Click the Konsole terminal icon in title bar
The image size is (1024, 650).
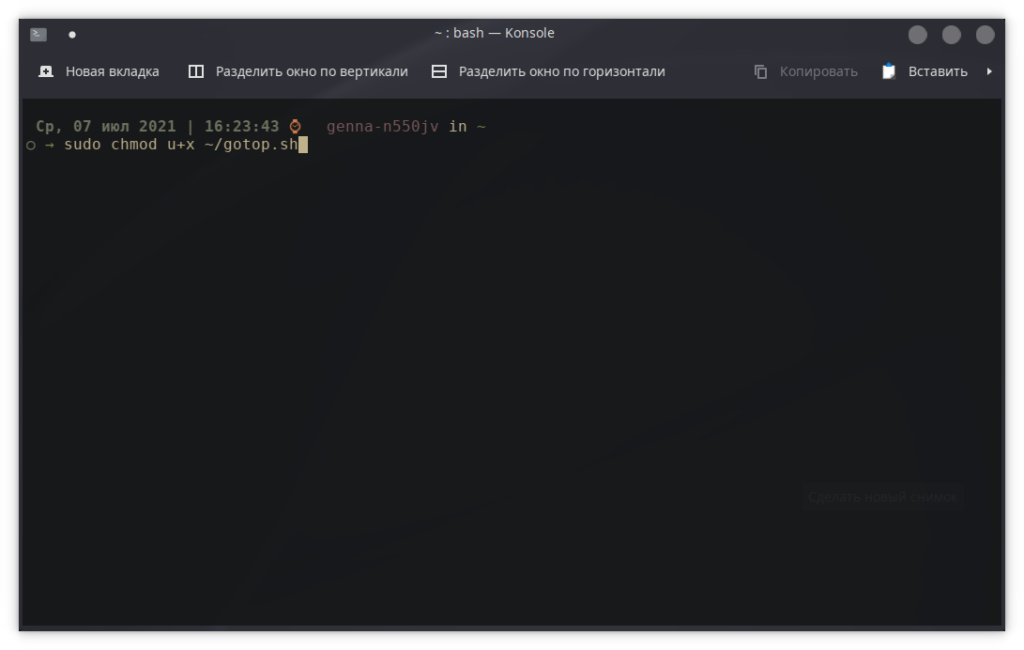coord(39,34)
